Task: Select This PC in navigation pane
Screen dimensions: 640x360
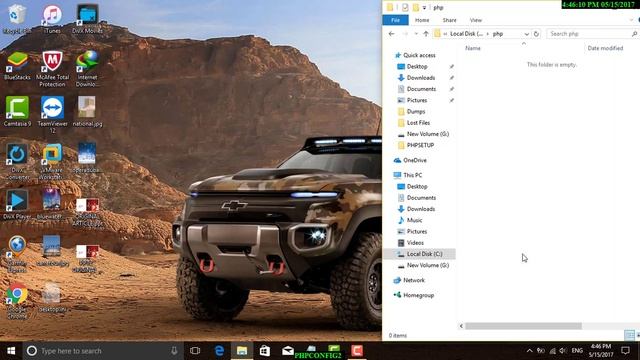Action: (412, 175)
